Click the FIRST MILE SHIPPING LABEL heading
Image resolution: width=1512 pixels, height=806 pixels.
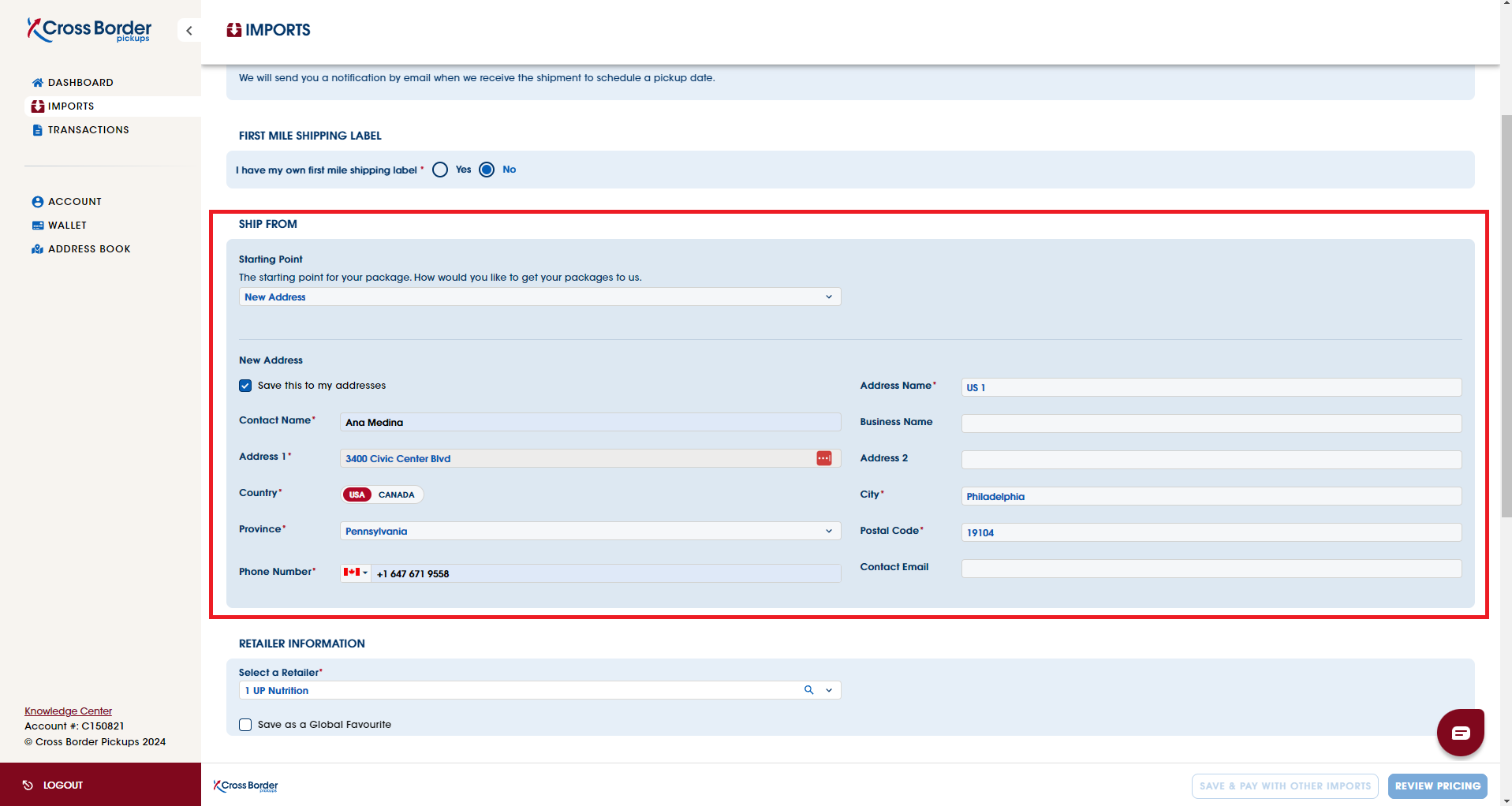[310, 136]
